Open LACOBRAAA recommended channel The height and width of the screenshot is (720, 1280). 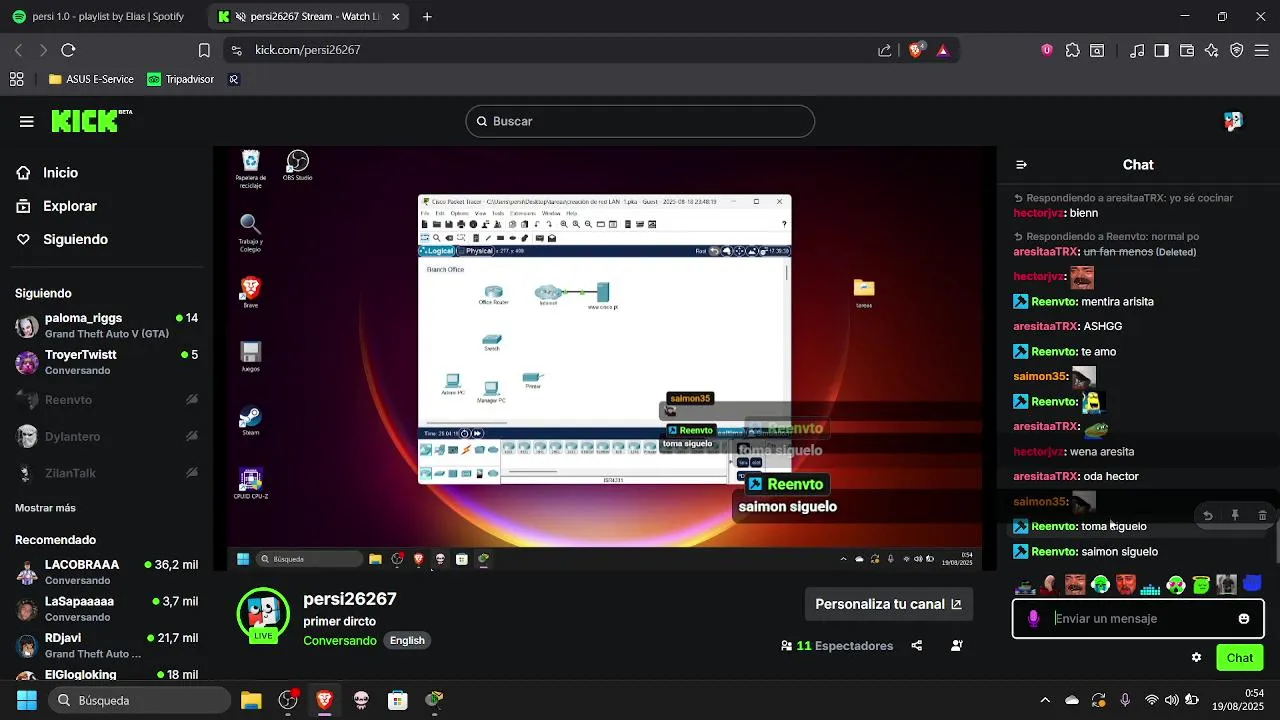click(106, 572)
